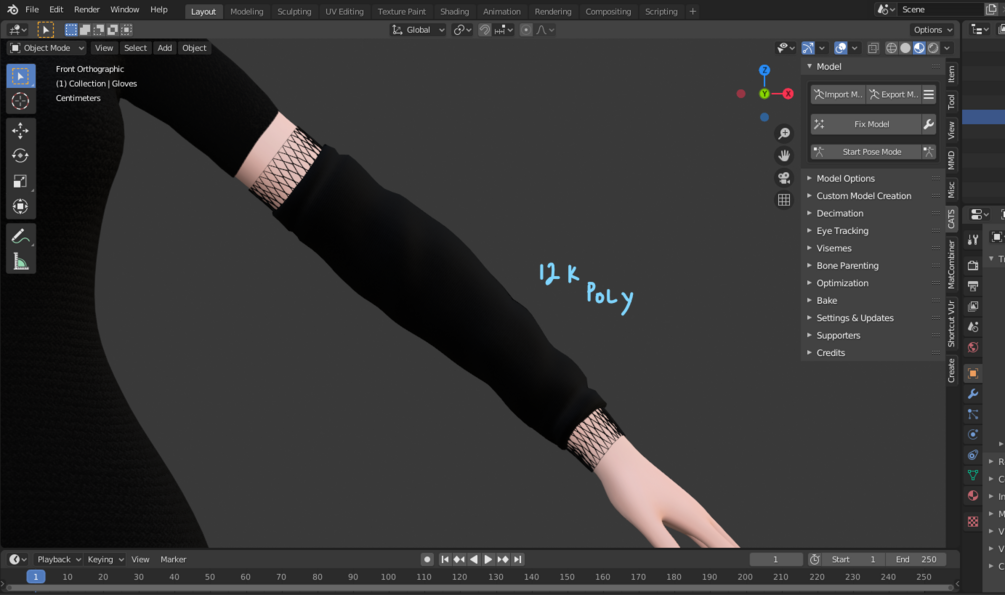Screen dimensions: 1005x595
Task: Click armature icon right of Start Pose Mode
Action: (928, 152)
